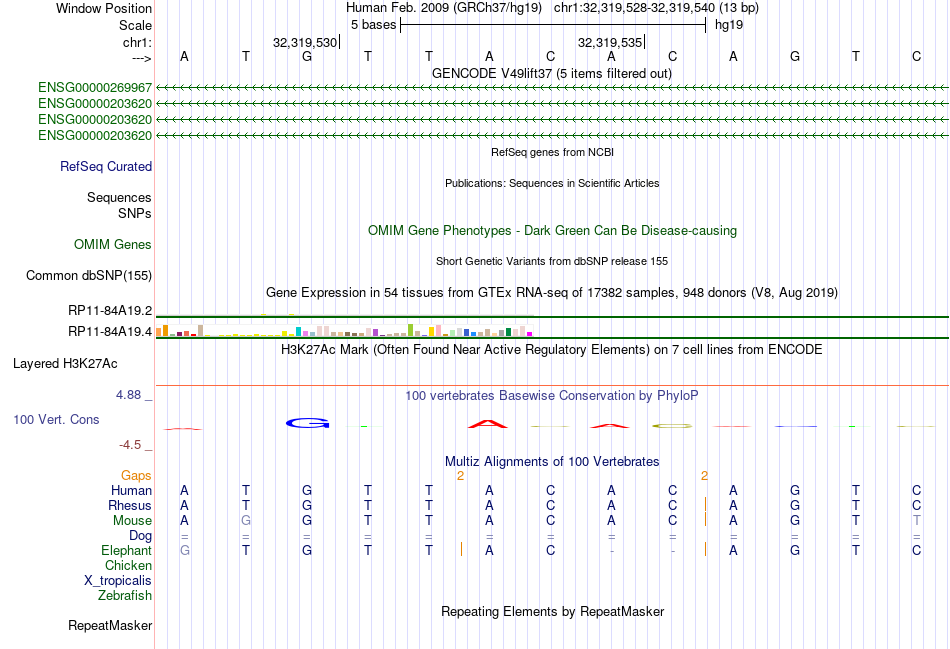Click the RP11-84A19.4 GTEx tissue bar chart
Screen dimensions: 950x649
pos(344,330)
